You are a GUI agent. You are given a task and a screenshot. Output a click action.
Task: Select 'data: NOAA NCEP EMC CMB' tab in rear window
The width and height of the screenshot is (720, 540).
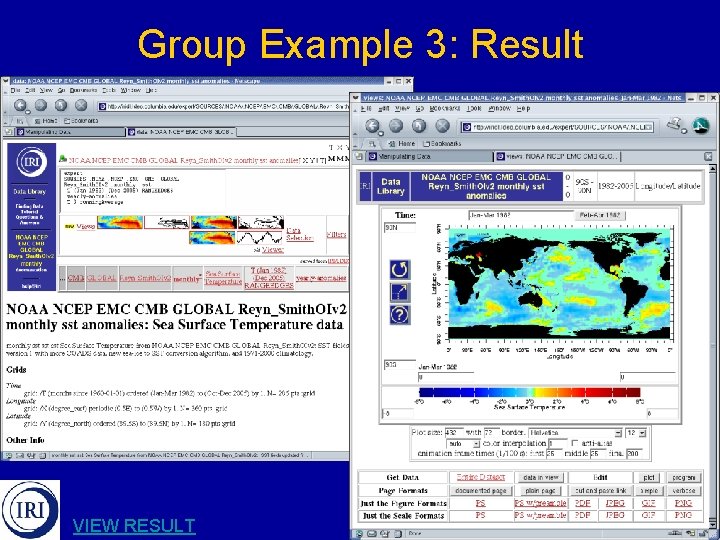pyautogui.click(x=181, y=132)
